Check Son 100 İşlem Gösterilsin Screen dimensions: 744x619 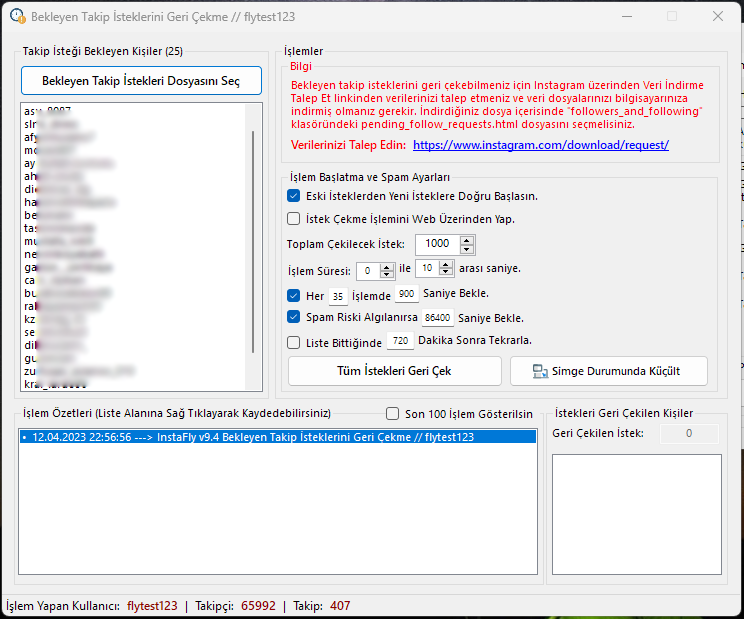[x=392, y=414]
